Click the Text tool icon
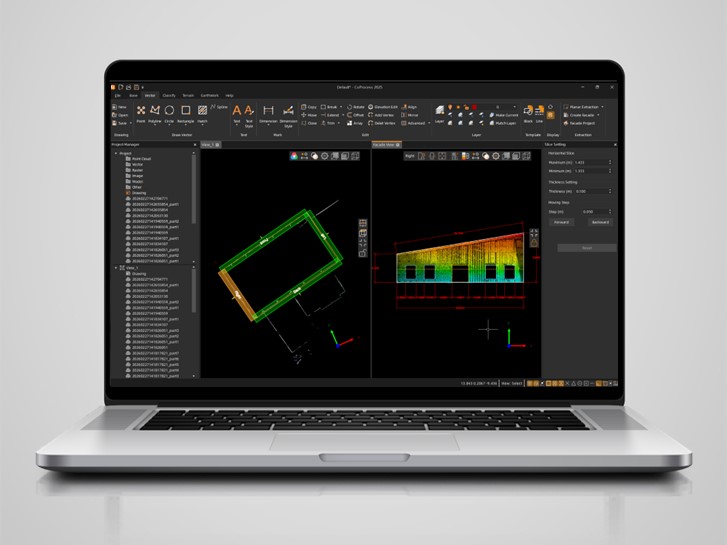This screenshot has height=545, width=727. coord(236,110)
